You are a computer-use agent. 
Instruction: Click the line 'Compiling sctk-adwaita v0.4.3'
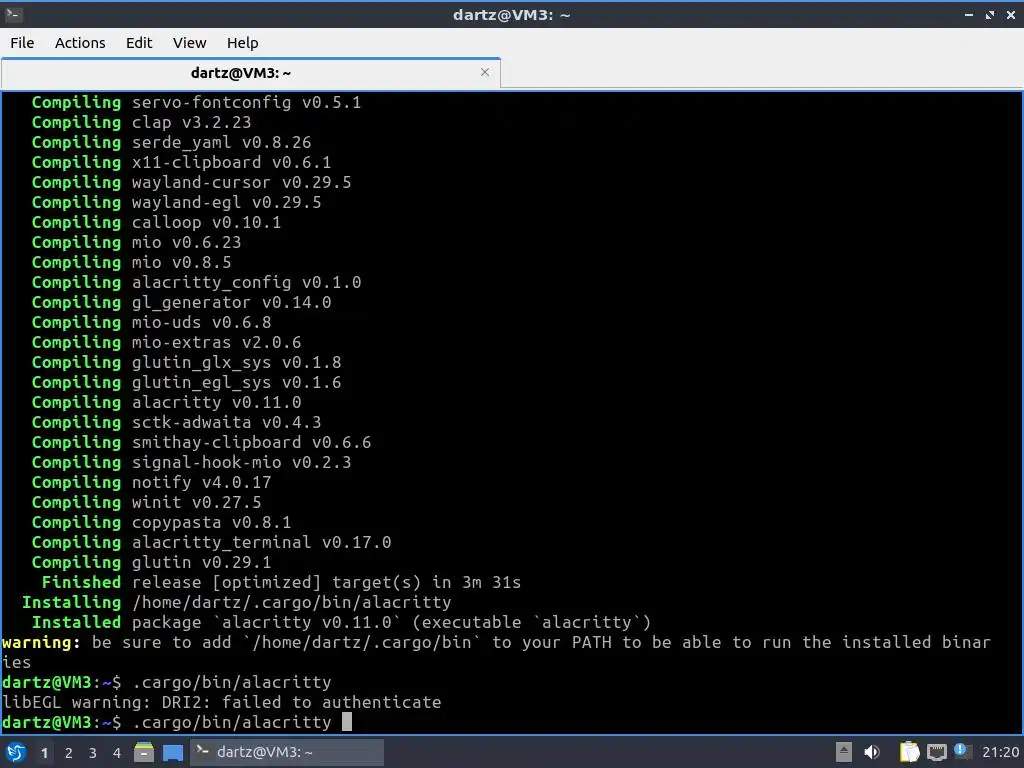(176, 423)
